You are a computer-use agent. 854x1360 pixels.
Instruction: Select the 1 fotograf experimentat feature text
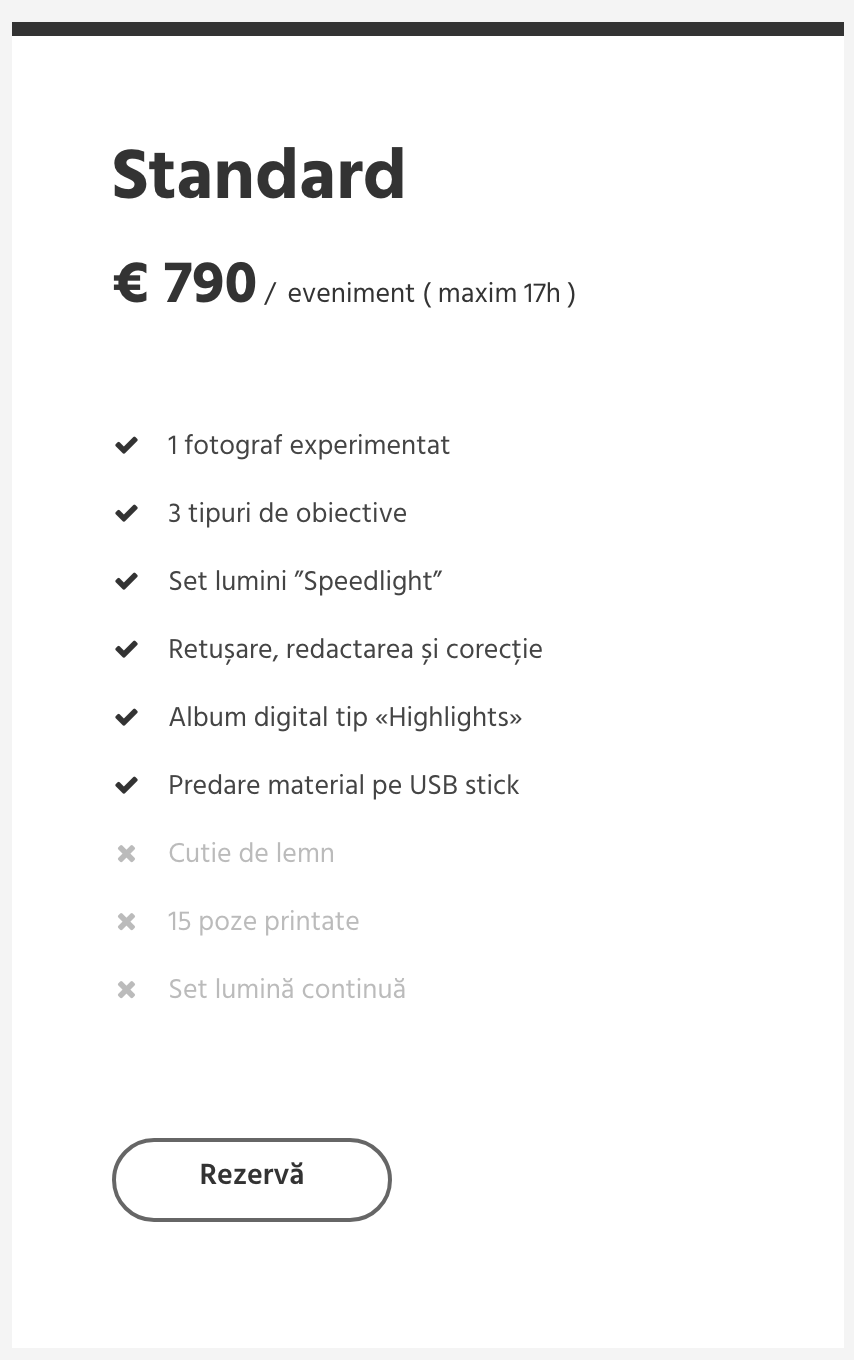click(x=309, y=445)
